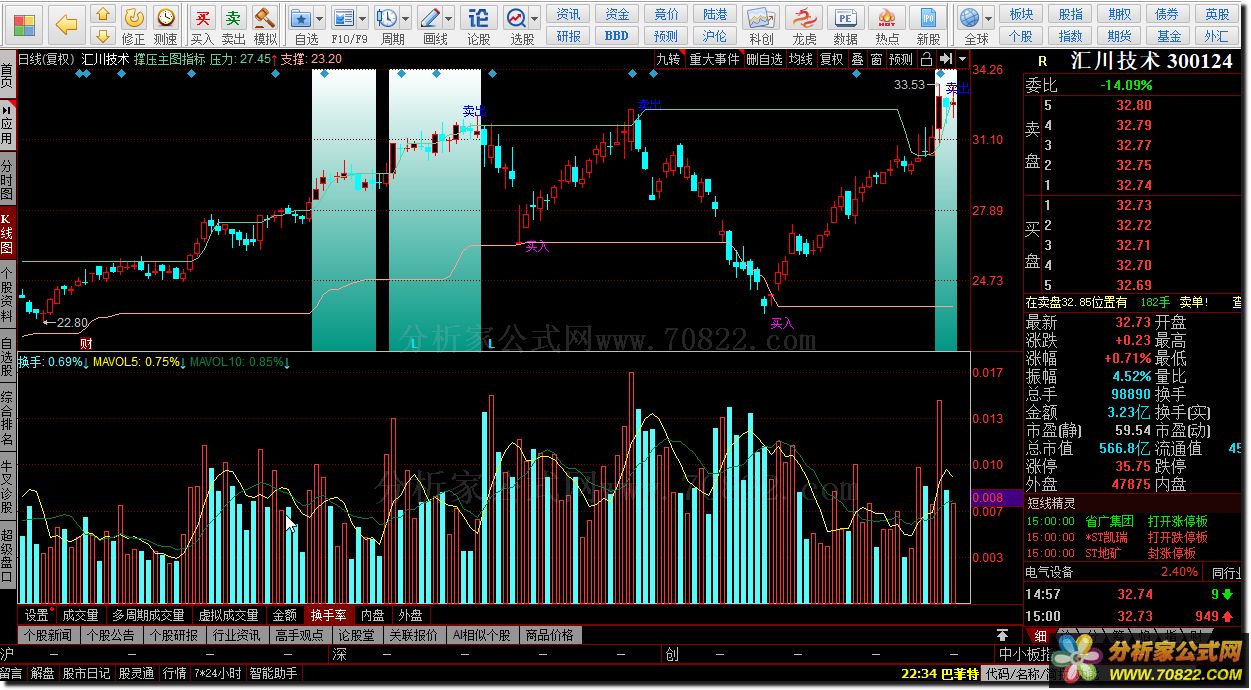Open 股市日记 in the status bar
Screen dimensions: 1251x690
(86, 673)
